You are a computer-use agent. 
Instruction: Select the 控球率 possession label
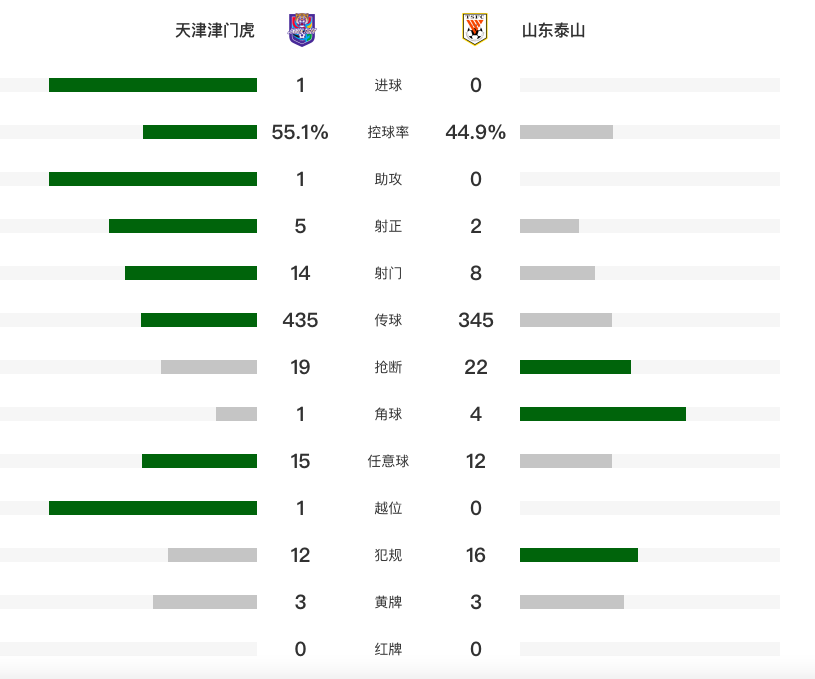[388, 132]
